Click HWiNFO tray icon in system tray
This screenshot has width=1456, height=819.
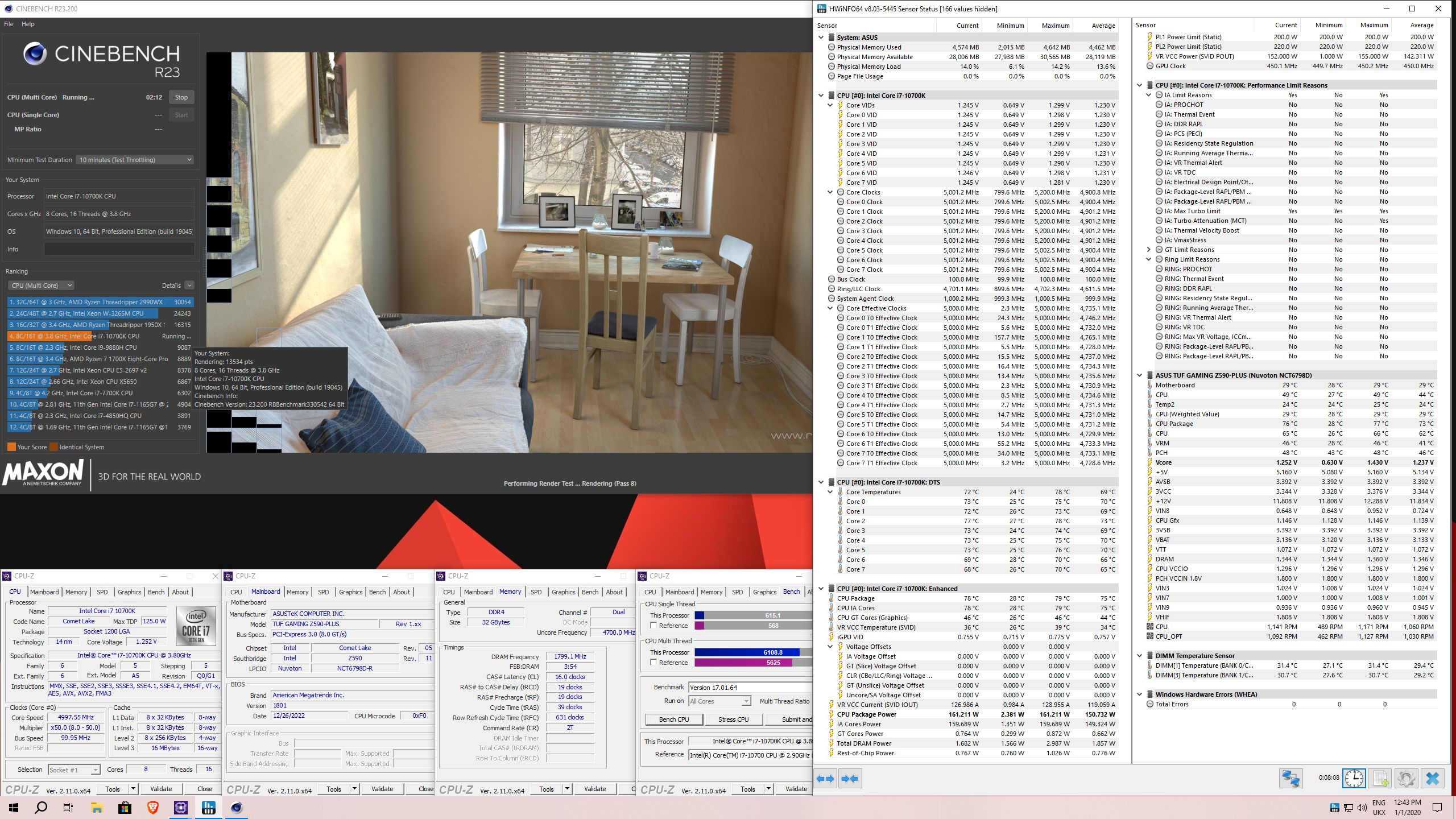(1334, 808)
